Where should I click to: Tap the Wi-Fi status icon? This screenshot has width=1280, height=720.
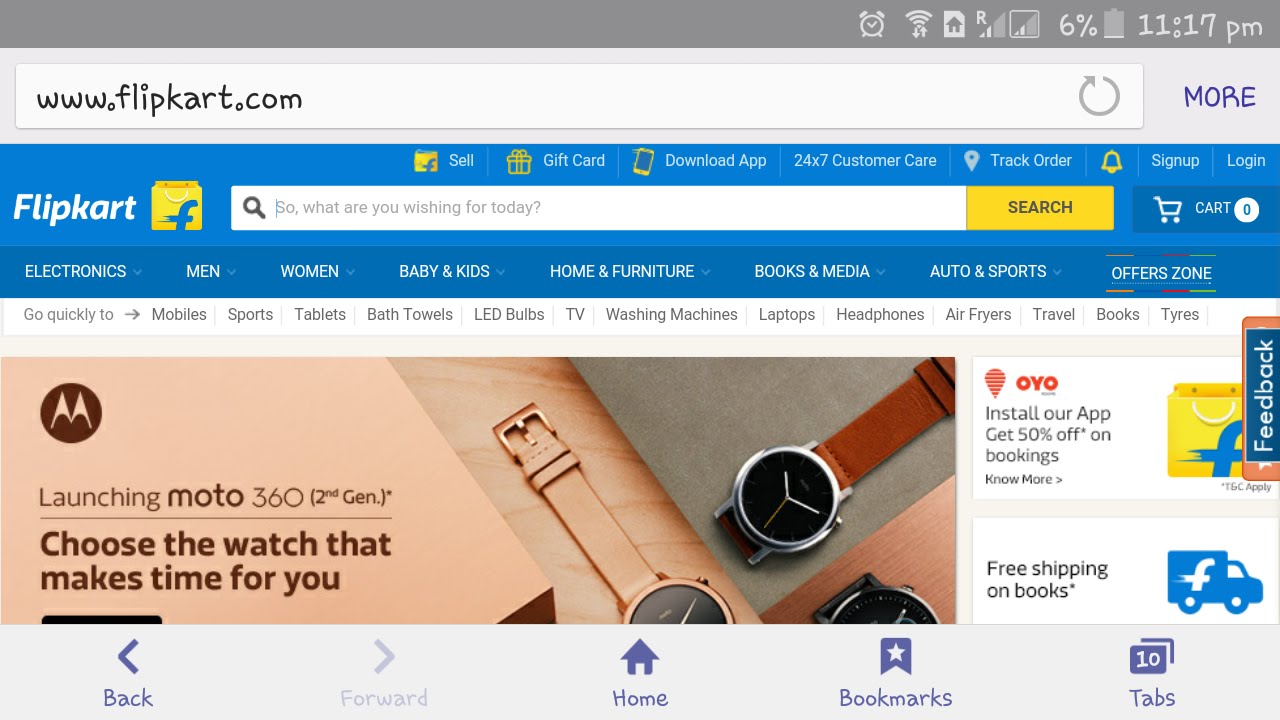coord(918,24)
